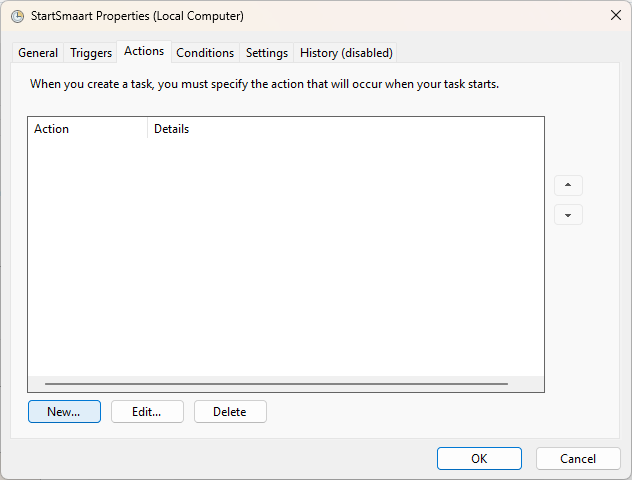Click the horizontal scrollbar of actions list
632x480 pixels.
(x=276, y=384)
